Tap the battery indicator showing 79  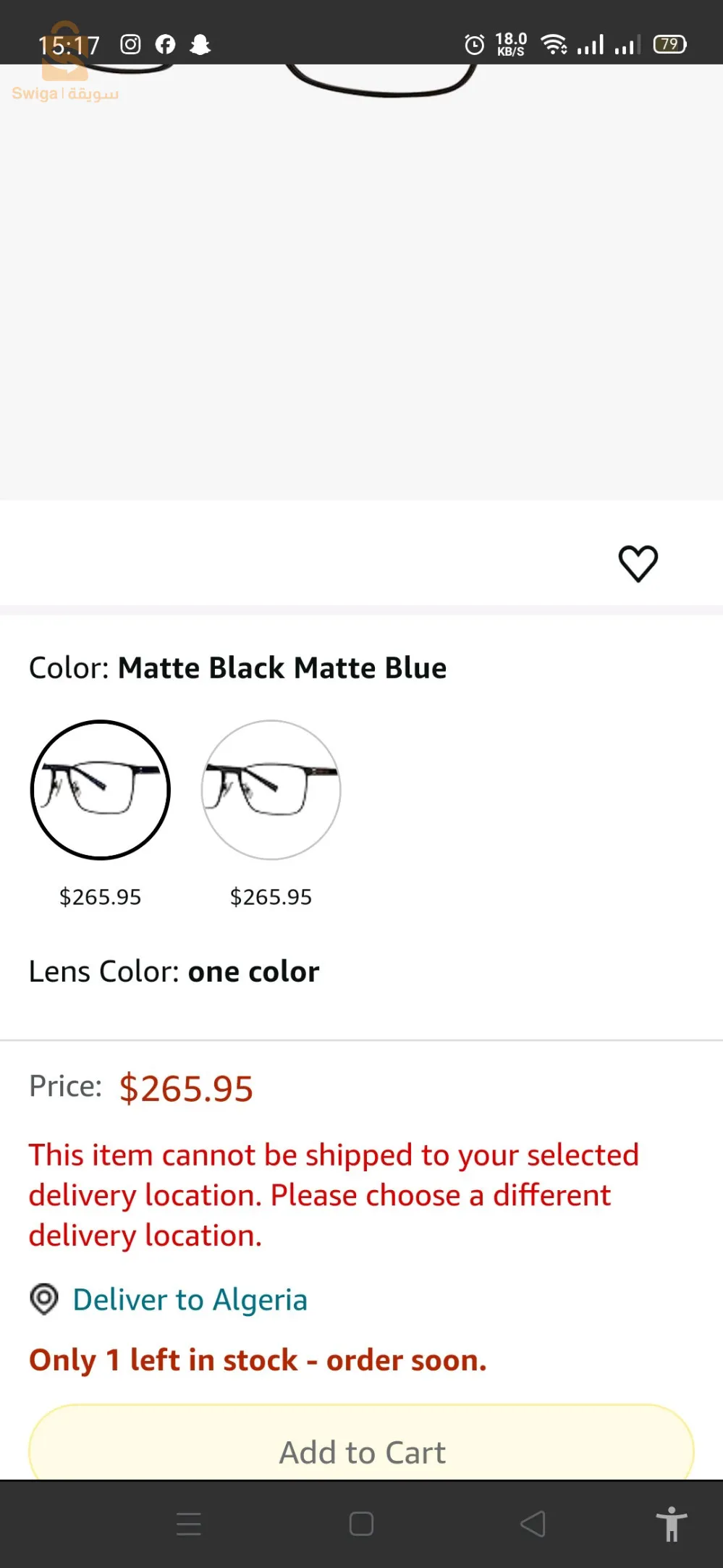[669, 44]
